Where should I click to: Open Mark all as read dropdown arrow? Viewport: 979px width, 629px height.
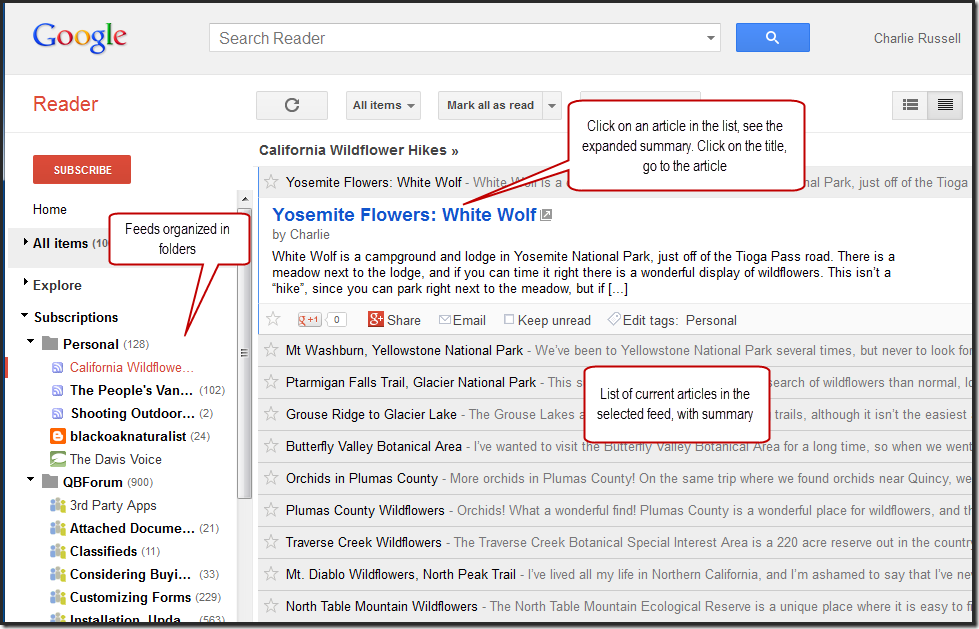click(x=552, y=105)
